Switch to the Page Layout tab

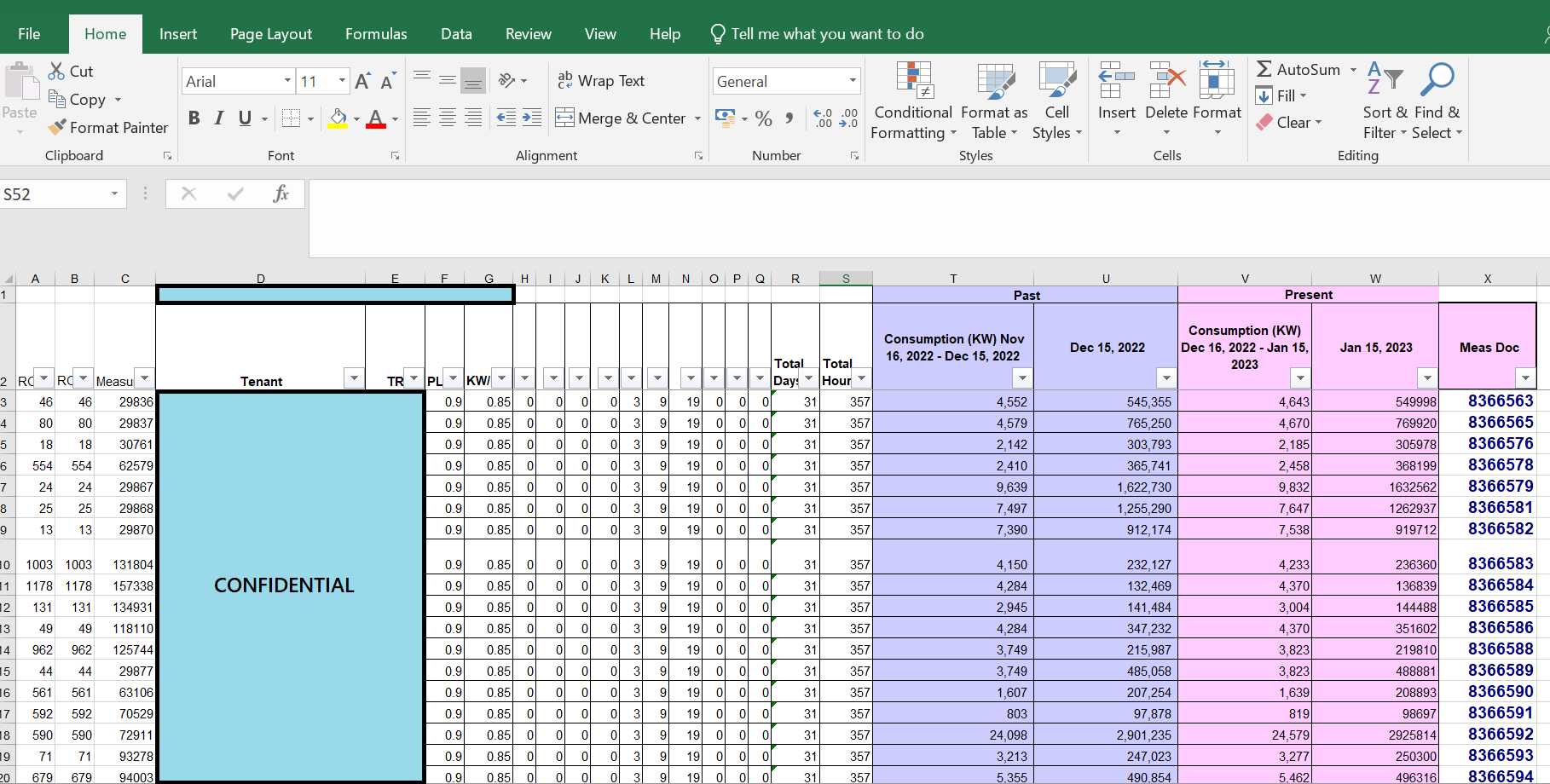pos(271,34)
